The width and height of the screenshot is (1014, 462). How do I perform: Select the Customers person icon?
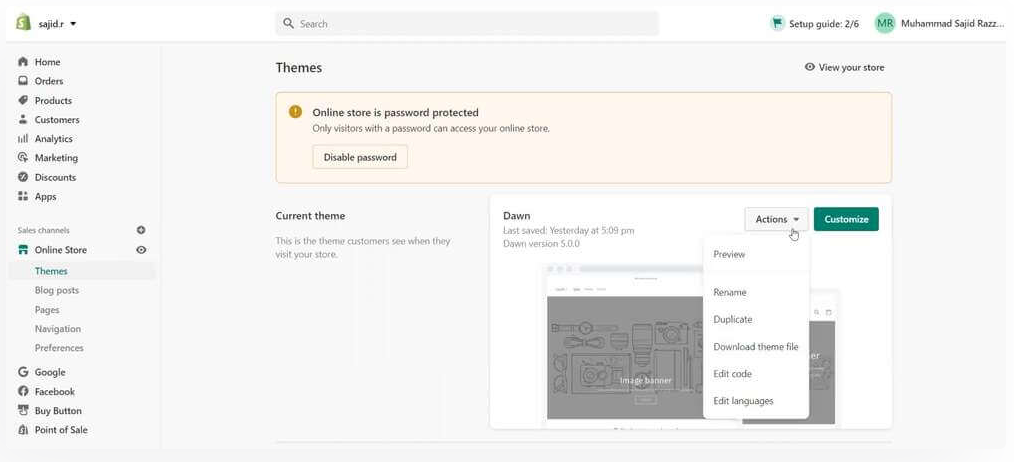click(23, 119)
